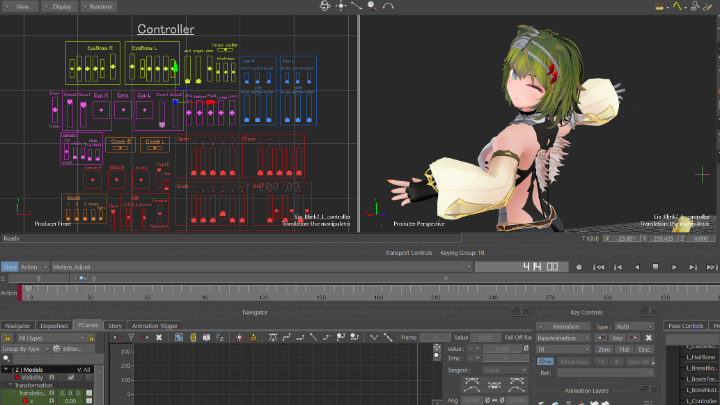Click the Flat button in Key Controls
The image size is (720, 405).
tap(624, 349)
